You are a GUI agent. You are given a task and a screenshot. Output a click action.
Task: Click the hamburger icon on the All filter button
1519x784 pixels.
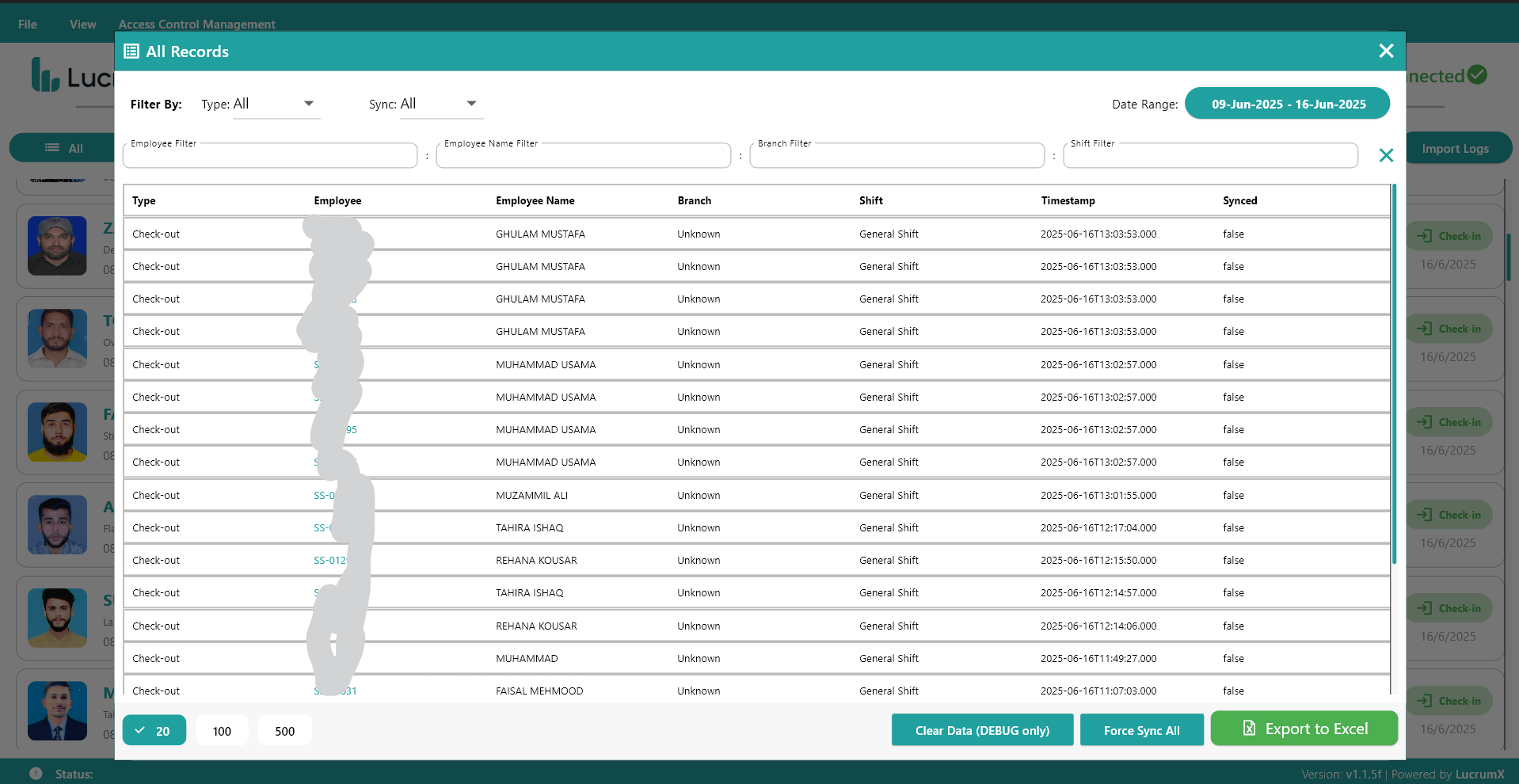[51, 147]
